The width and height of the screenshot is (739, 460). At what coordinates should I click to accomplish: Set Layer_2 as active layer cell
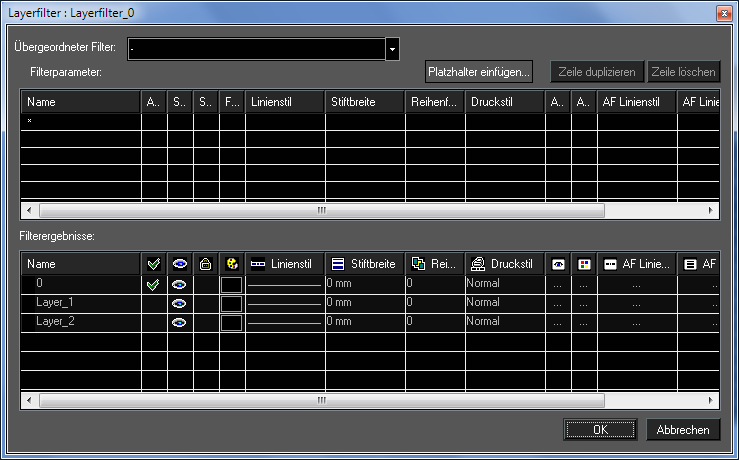click(x=154, y=323)
